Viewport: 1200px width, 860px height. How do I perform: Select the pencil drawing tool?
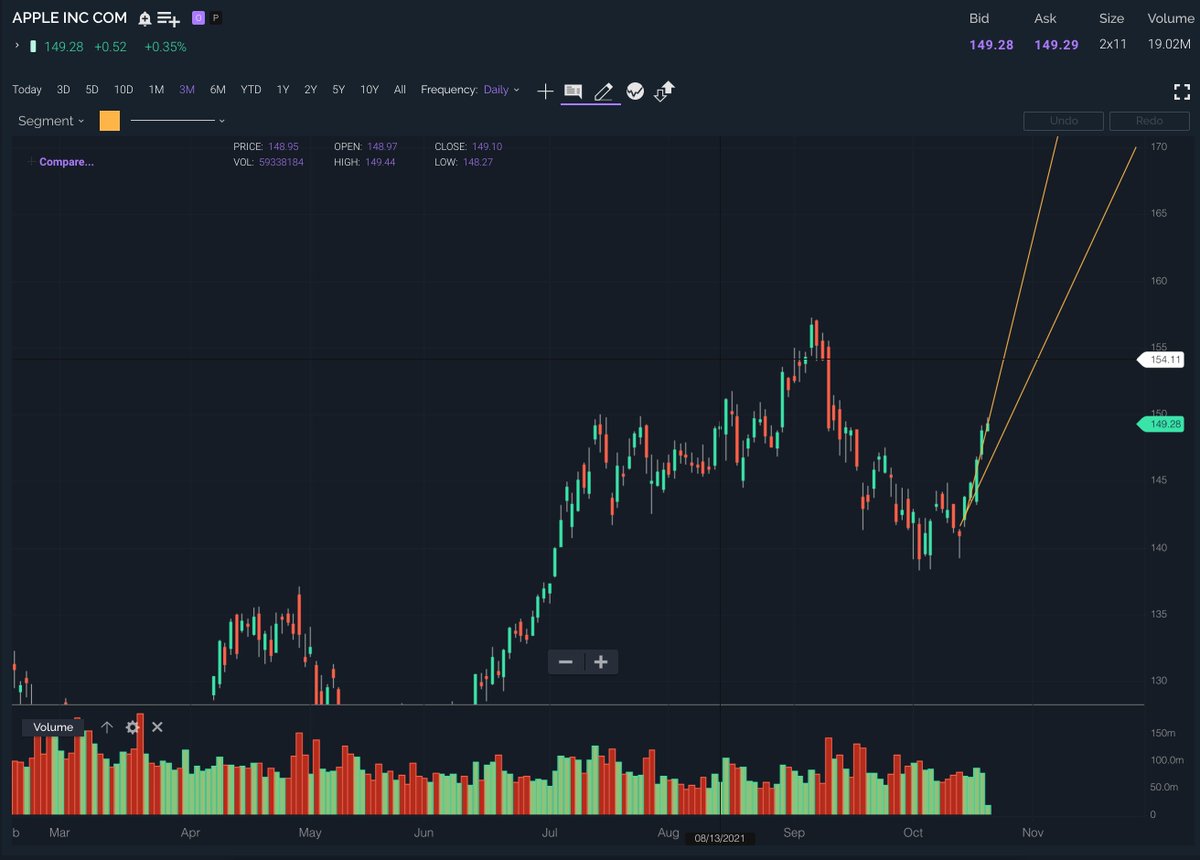[603, 91]
